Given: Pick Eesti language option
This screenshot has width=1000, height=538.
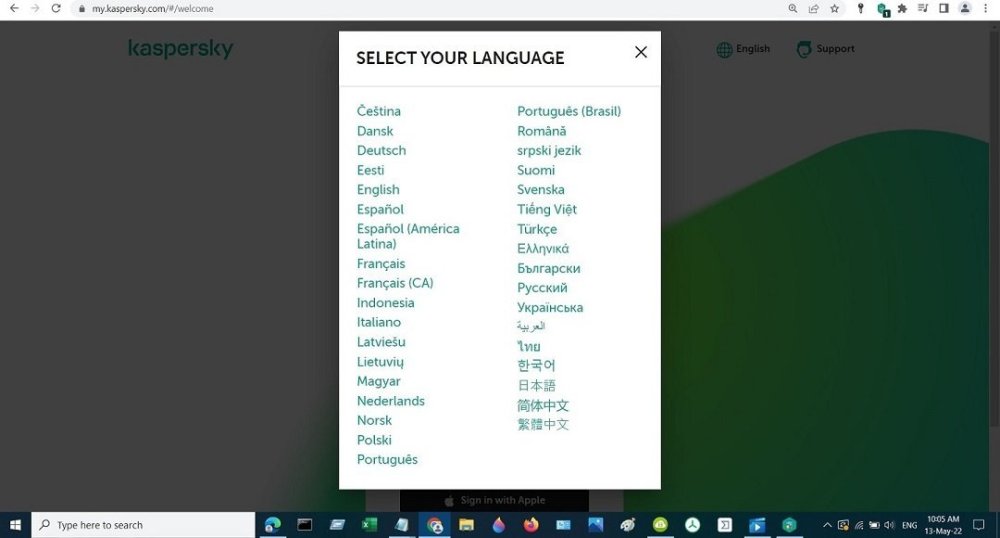Looking at the screenshot, I should (x=371, y=170).
